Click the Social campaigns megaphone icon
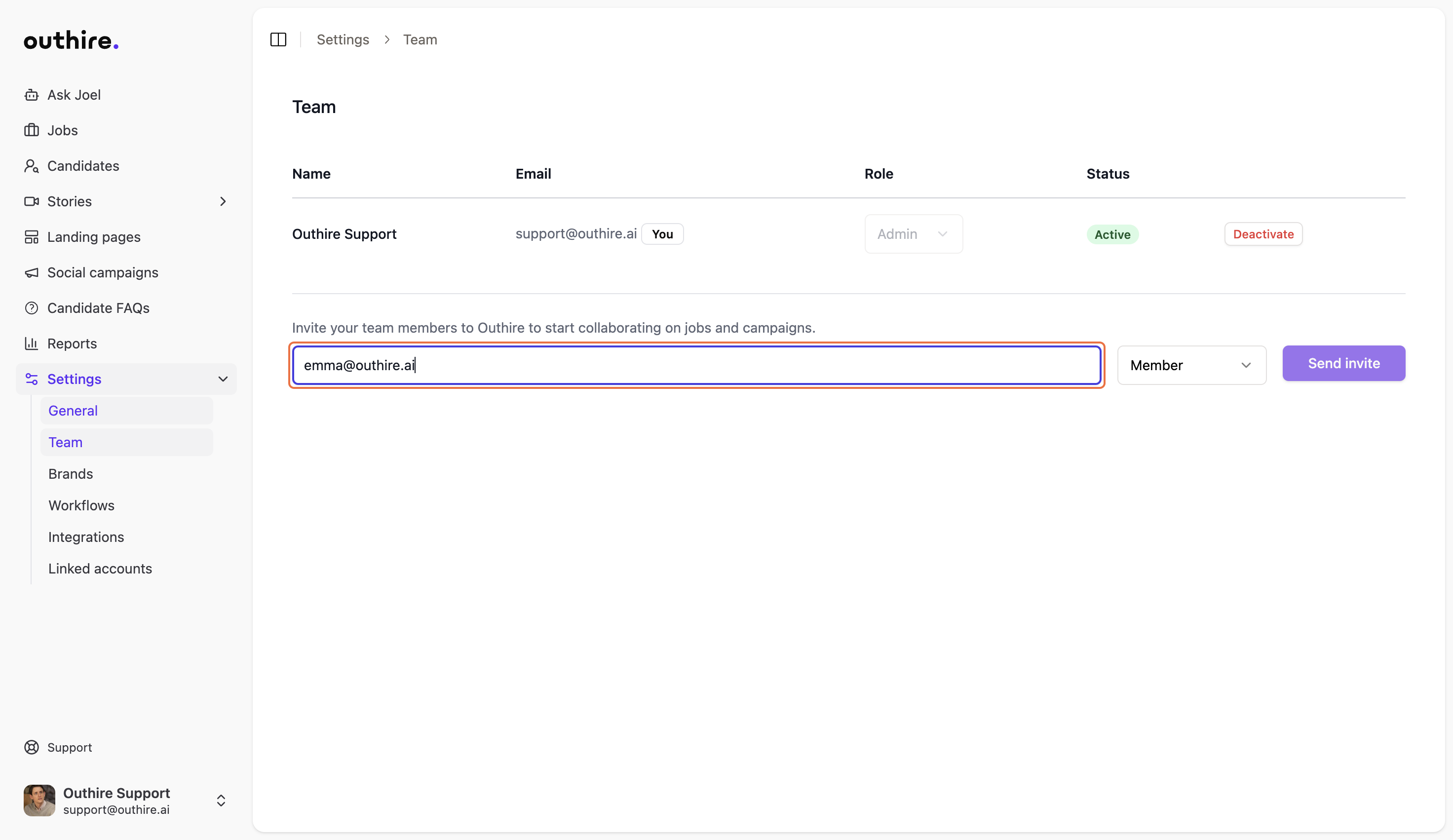1453x840 pixels. pyautogui.click(x=31, y=273)
